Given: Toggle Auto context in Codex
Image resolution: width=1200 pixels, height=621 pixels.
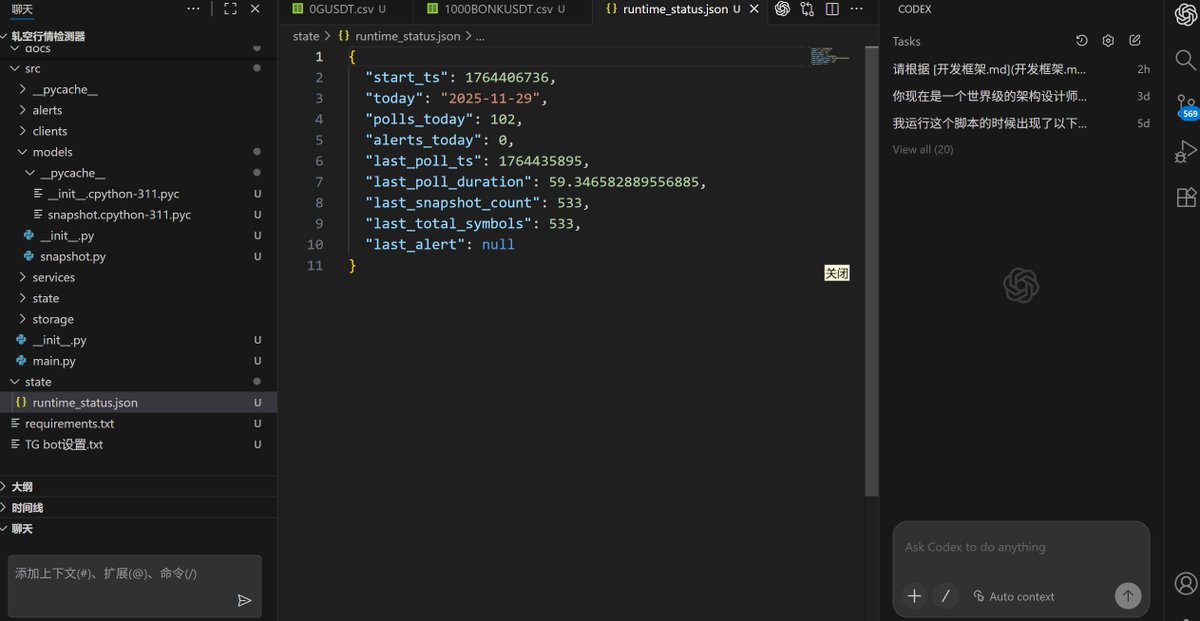Looking at the screenshot, I should point(1013,596).
